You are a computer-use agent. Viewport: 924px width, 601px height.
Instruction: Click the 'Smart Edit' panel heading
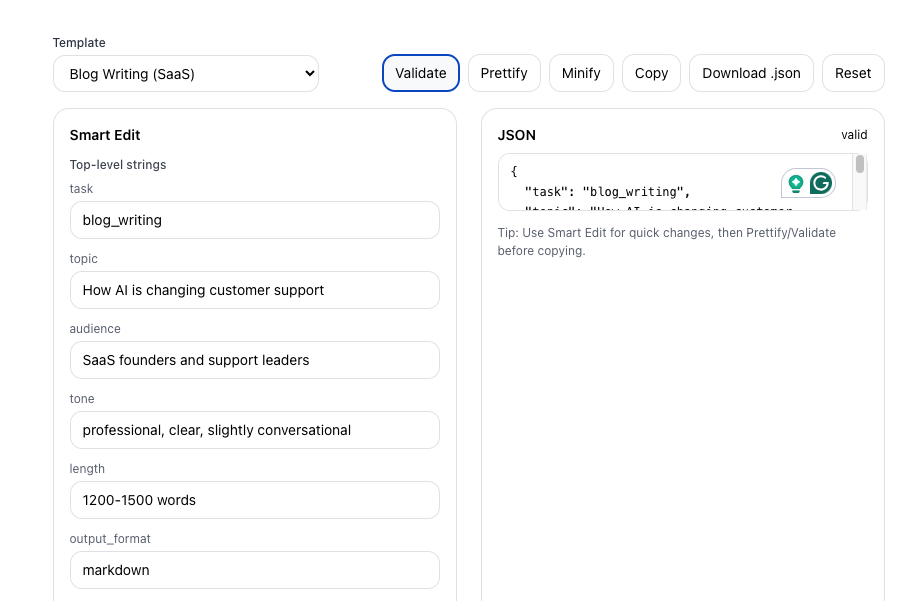tap(105, 135)
